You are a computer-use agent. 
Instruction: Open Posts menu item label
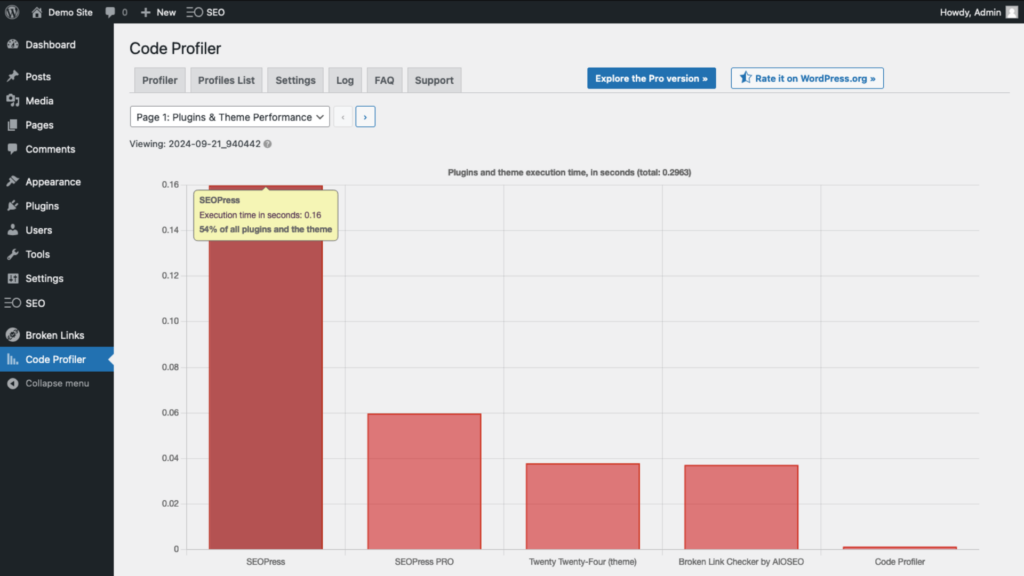pyautogui.click(x=38, y=76)
